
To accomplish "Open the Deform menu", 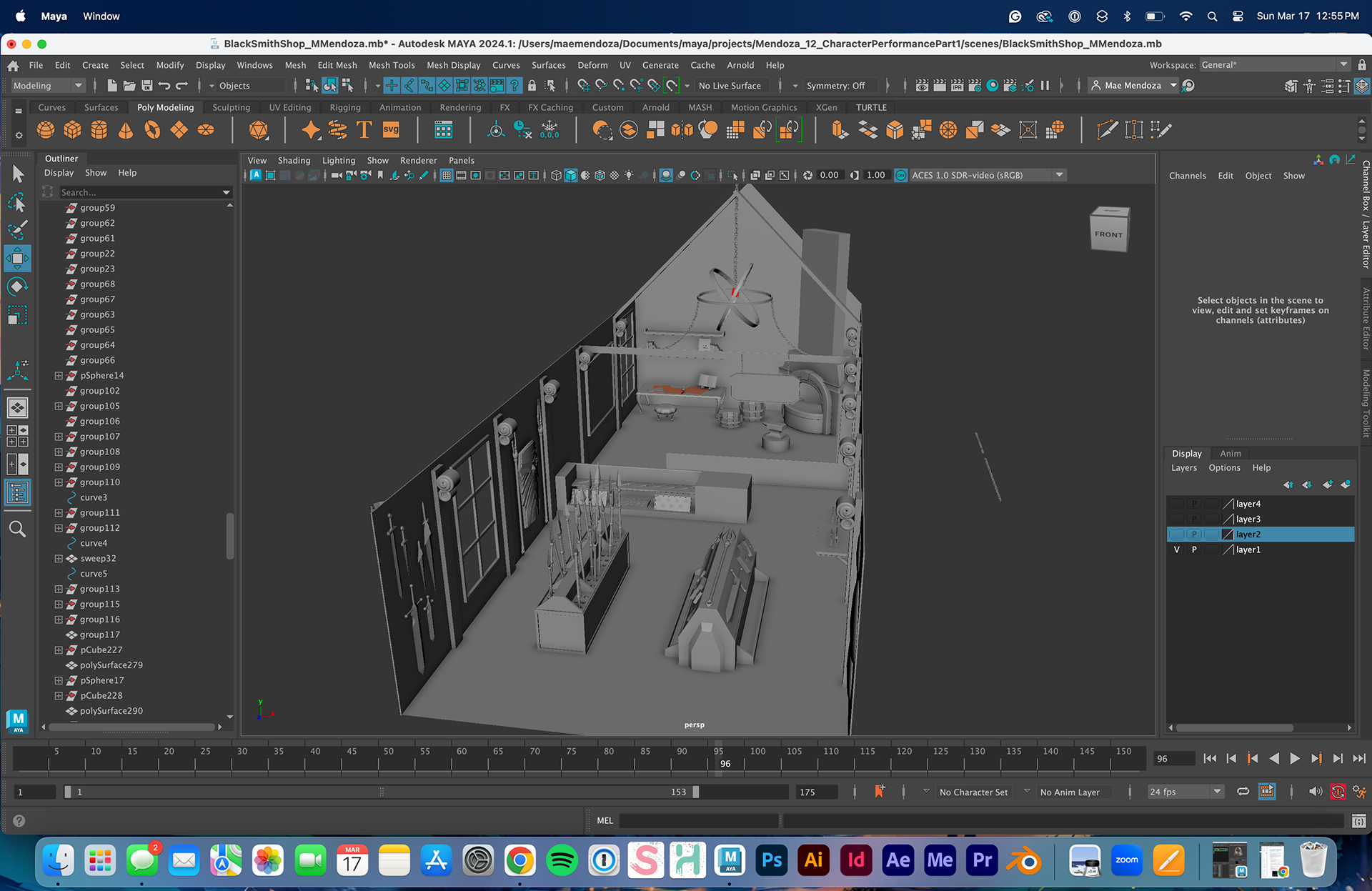I will [x=592, y=65].
